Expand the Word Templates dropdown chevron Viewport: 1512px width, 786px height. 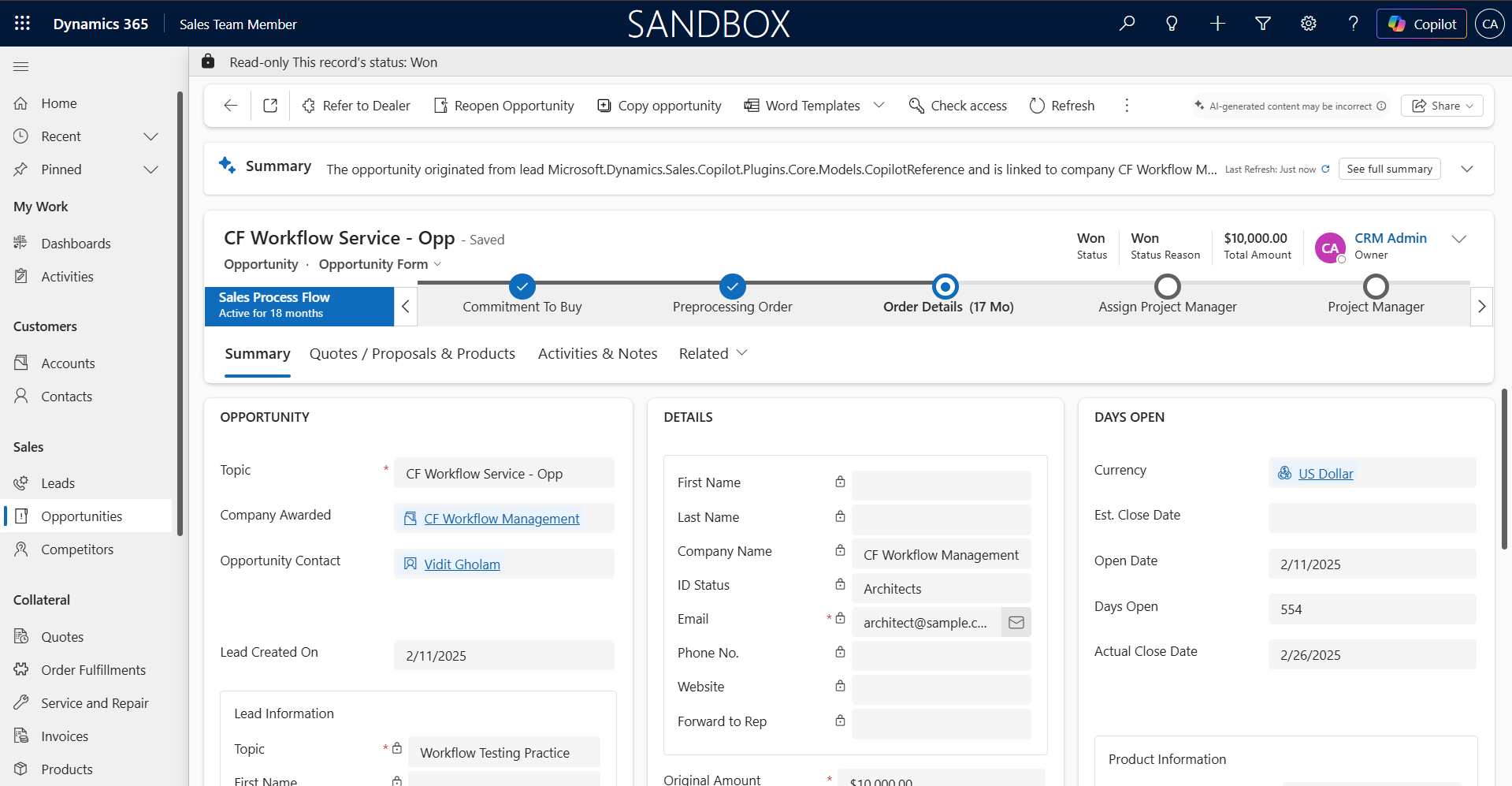(x=879, y=106)
